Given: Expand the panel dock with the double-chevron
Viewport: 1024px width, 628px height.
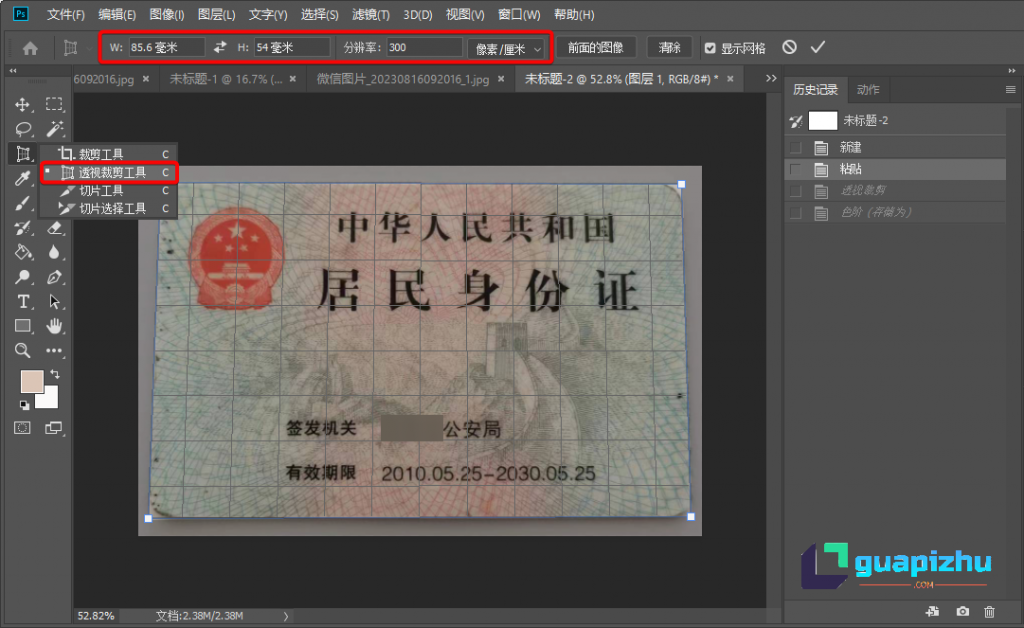Looking at the screenshot, I should click(1012, 71).
